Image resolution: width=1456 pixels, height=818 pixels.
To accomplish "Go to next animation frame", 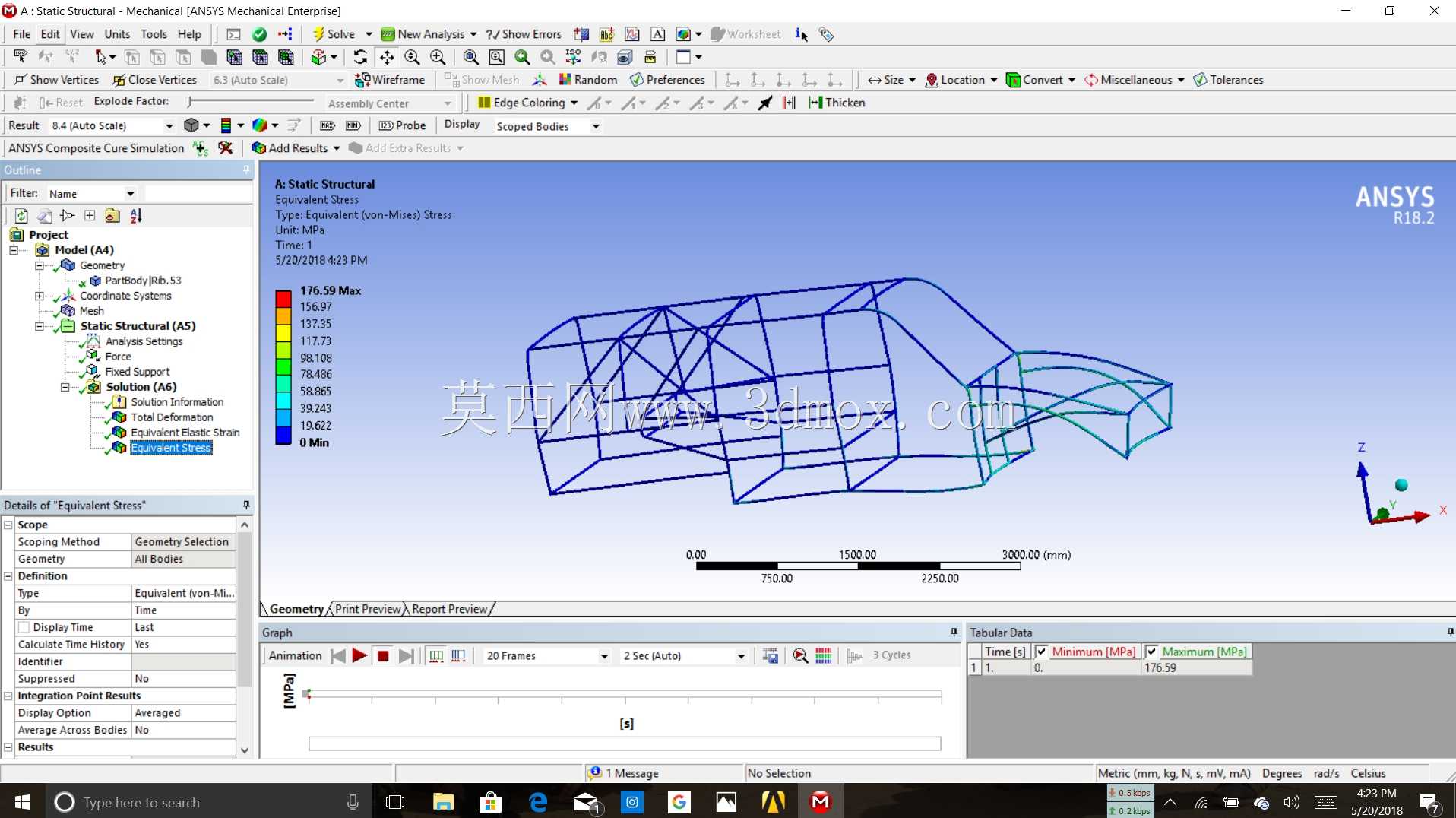I will coord(407,655).
